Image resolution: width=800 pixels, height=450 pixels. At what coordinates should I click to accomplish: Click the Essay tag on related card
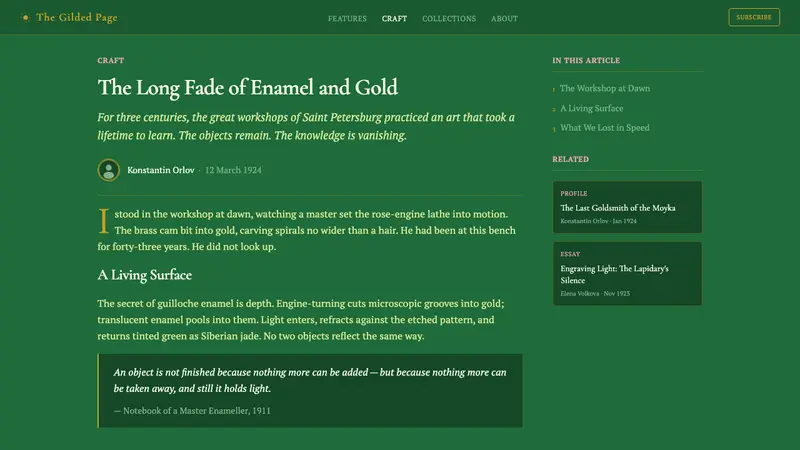click(x=570, y=254)
